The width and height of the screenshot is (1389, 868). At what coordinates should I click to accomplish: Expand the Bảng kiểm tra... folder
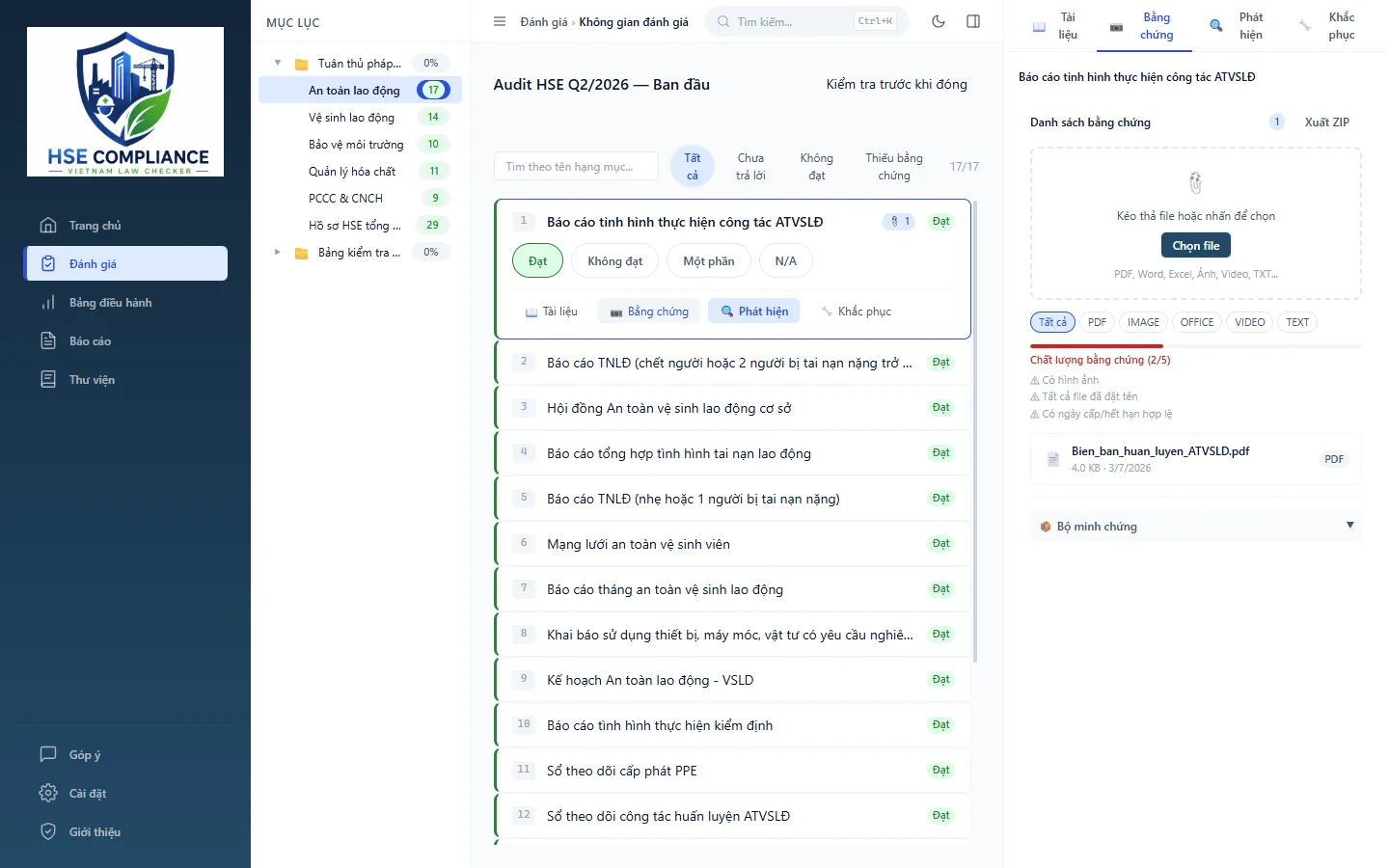coord(278,252)
